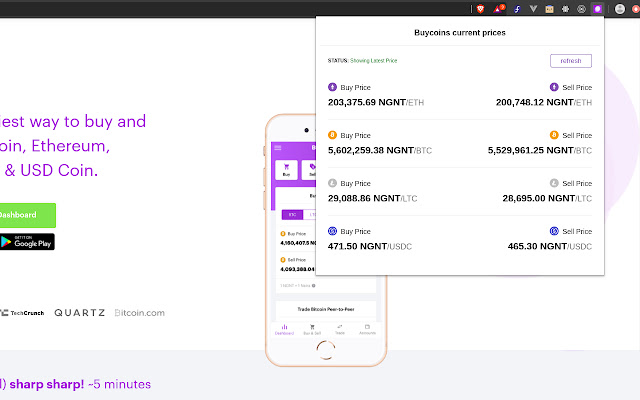Click the Bitcoin icon by phone mockup Sell Price

click(x=282, y=260)
